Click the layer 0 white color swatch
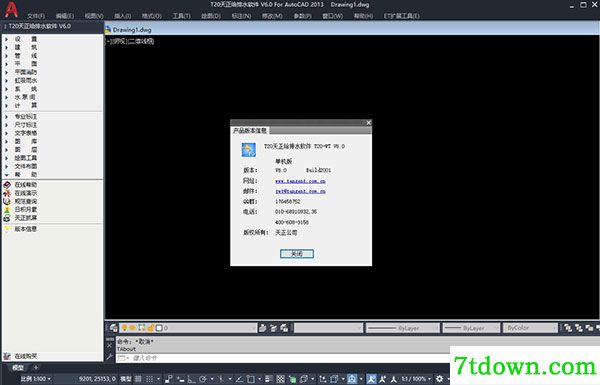 pos(159,328)
